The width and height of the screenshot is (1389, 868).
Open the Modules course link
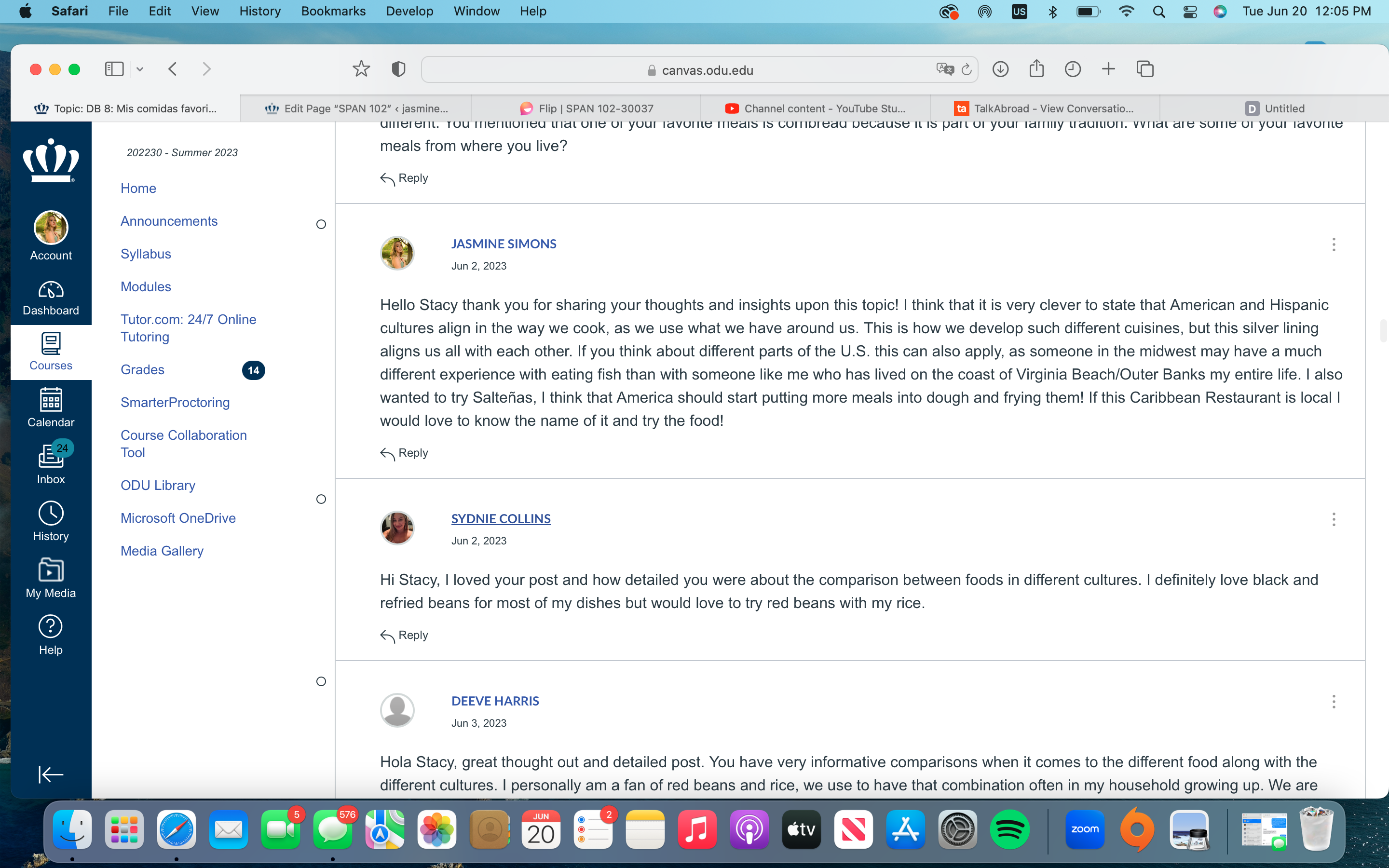point(146,286)
